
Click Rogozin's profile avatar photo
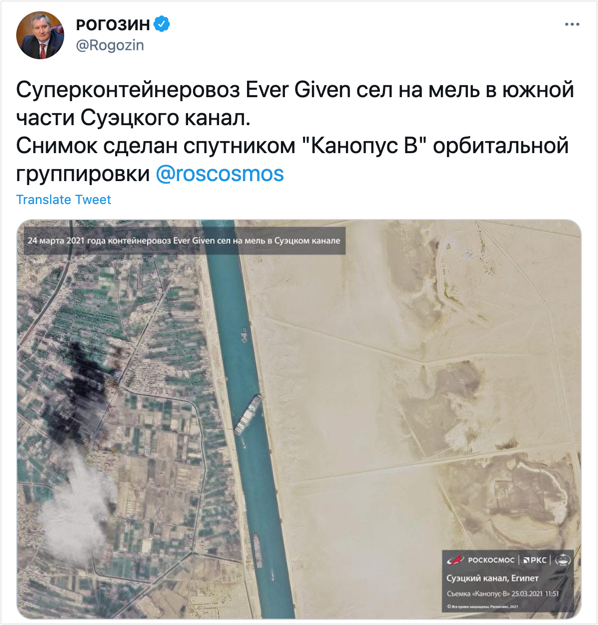pyautogui.click(x=40, y=35)
